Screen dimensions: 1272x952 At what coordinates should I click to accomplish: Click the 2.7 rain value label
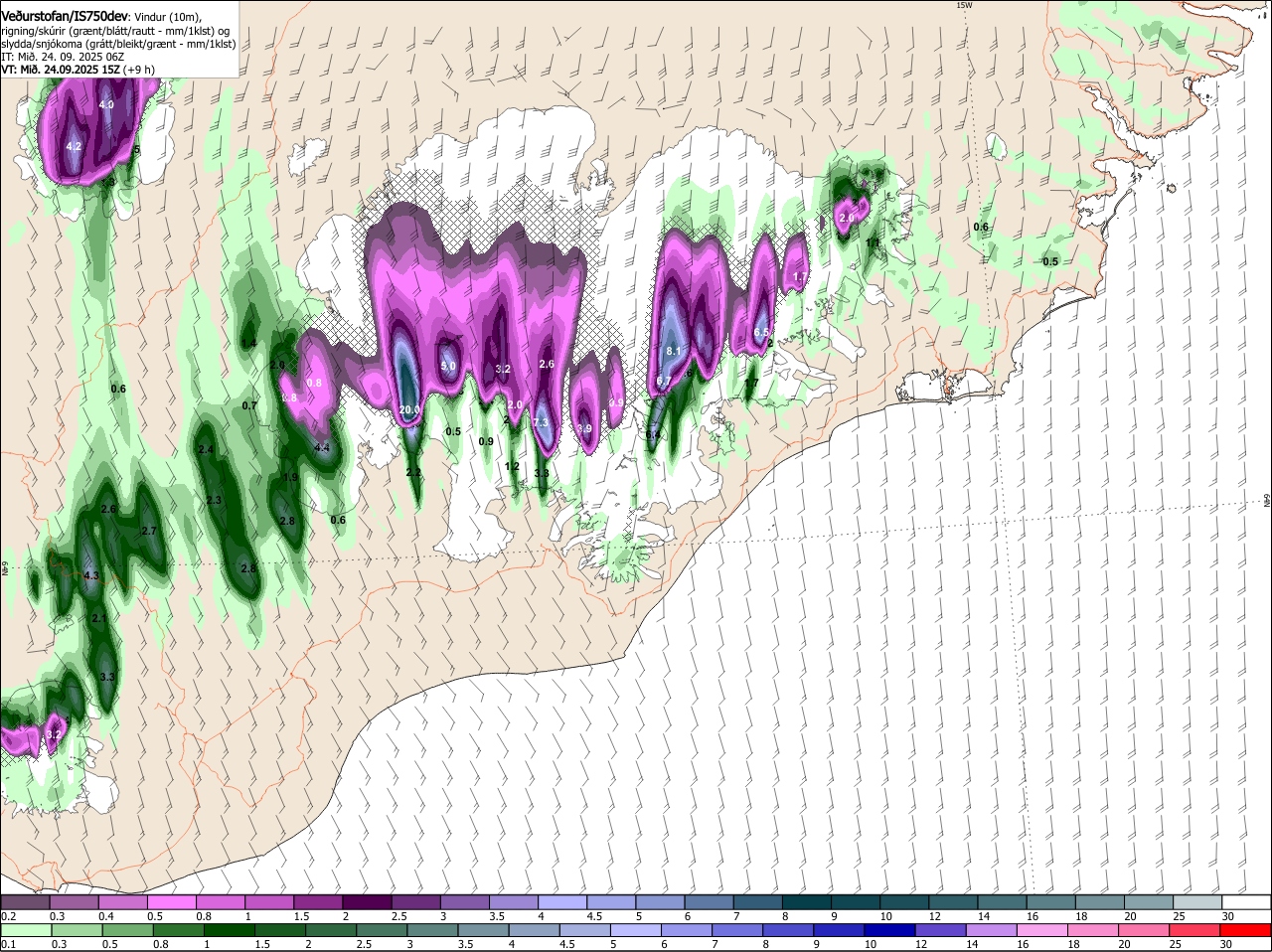click(x=149, y=532)
